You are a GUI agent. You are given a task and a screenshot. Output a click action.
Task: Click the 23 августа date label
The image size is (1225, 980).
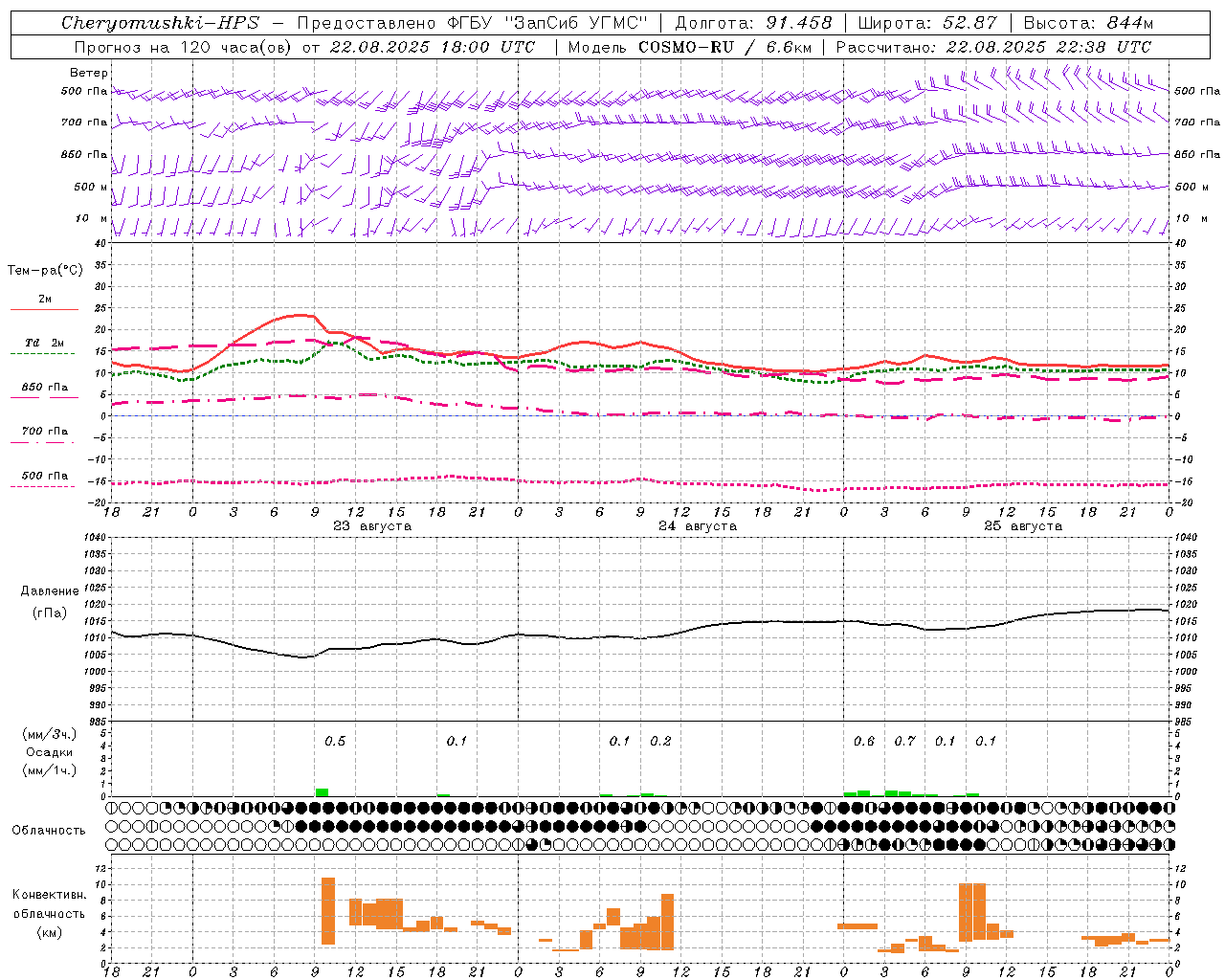(x=372, y=526)
